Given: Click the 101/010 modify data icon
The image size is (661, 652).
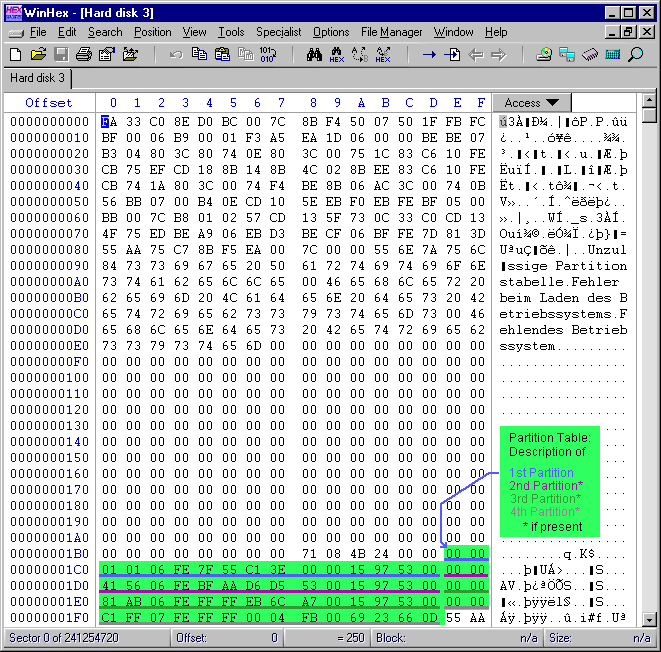Looking at the screenshot, I should click(x=268, y=55).
